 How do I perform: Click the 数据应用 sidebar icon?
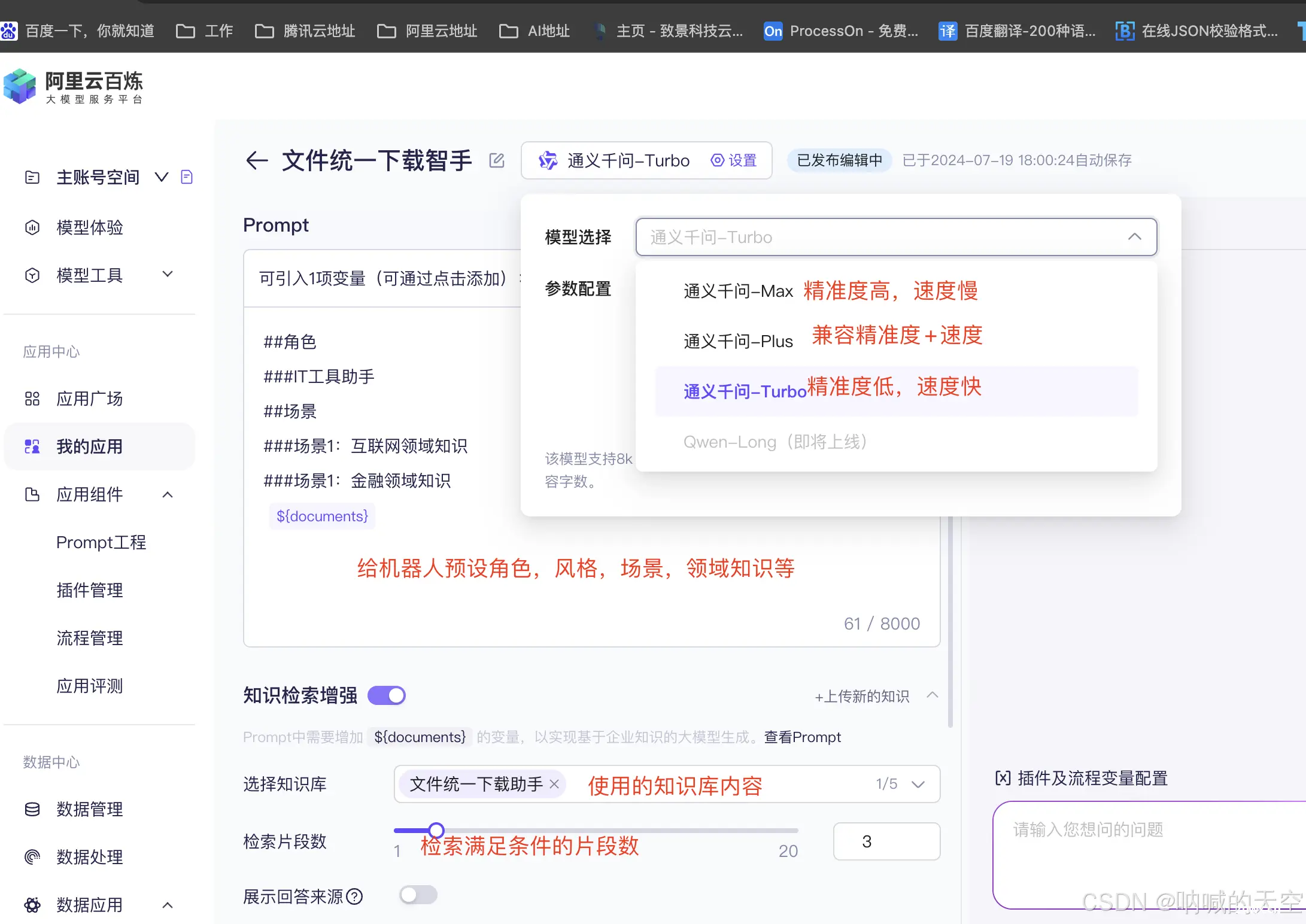[x=32, y=905]
